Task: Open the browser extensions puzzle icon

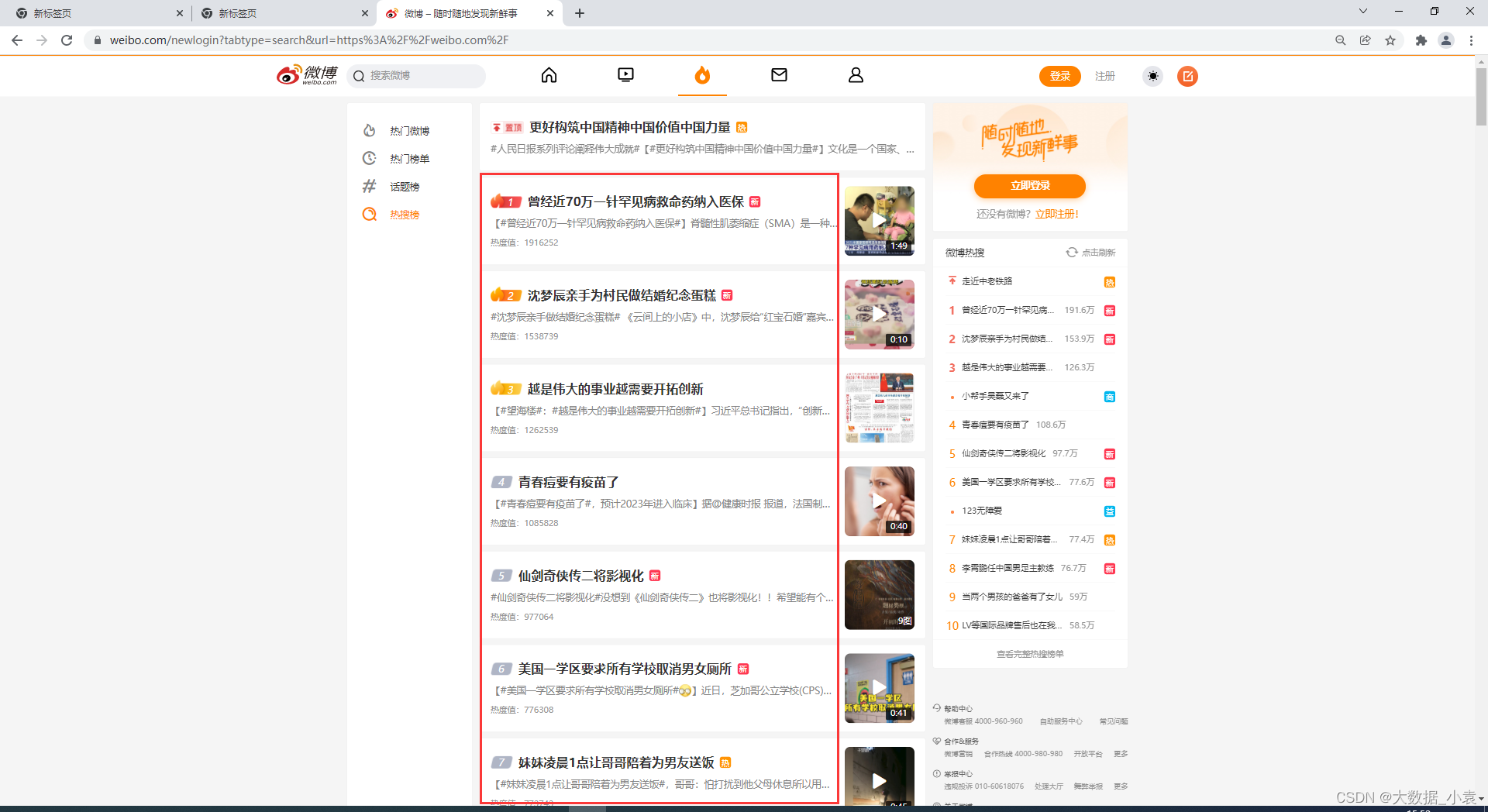Action: [1421, 40]
